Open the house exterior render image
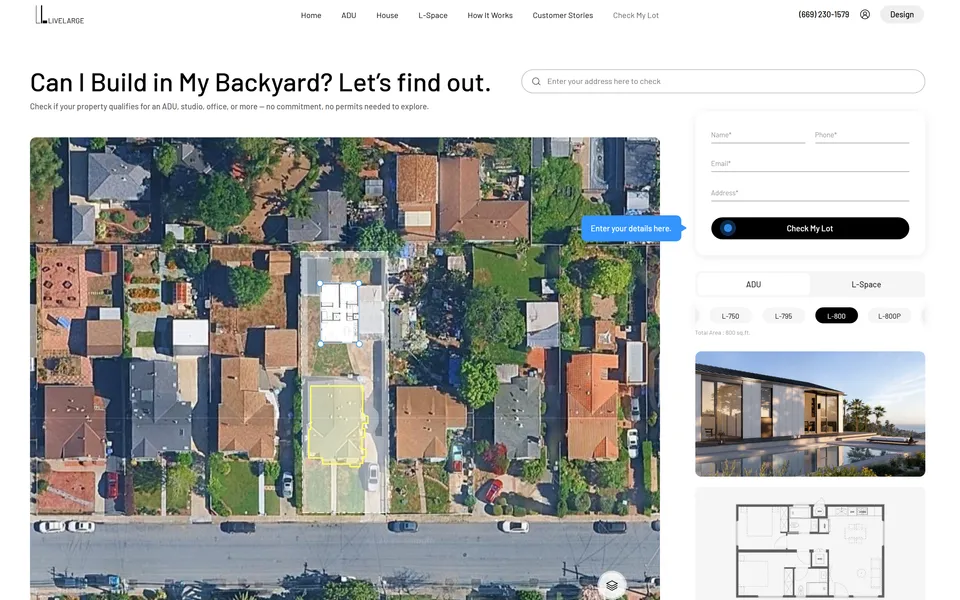960x600 pixels. coord(809,414)
